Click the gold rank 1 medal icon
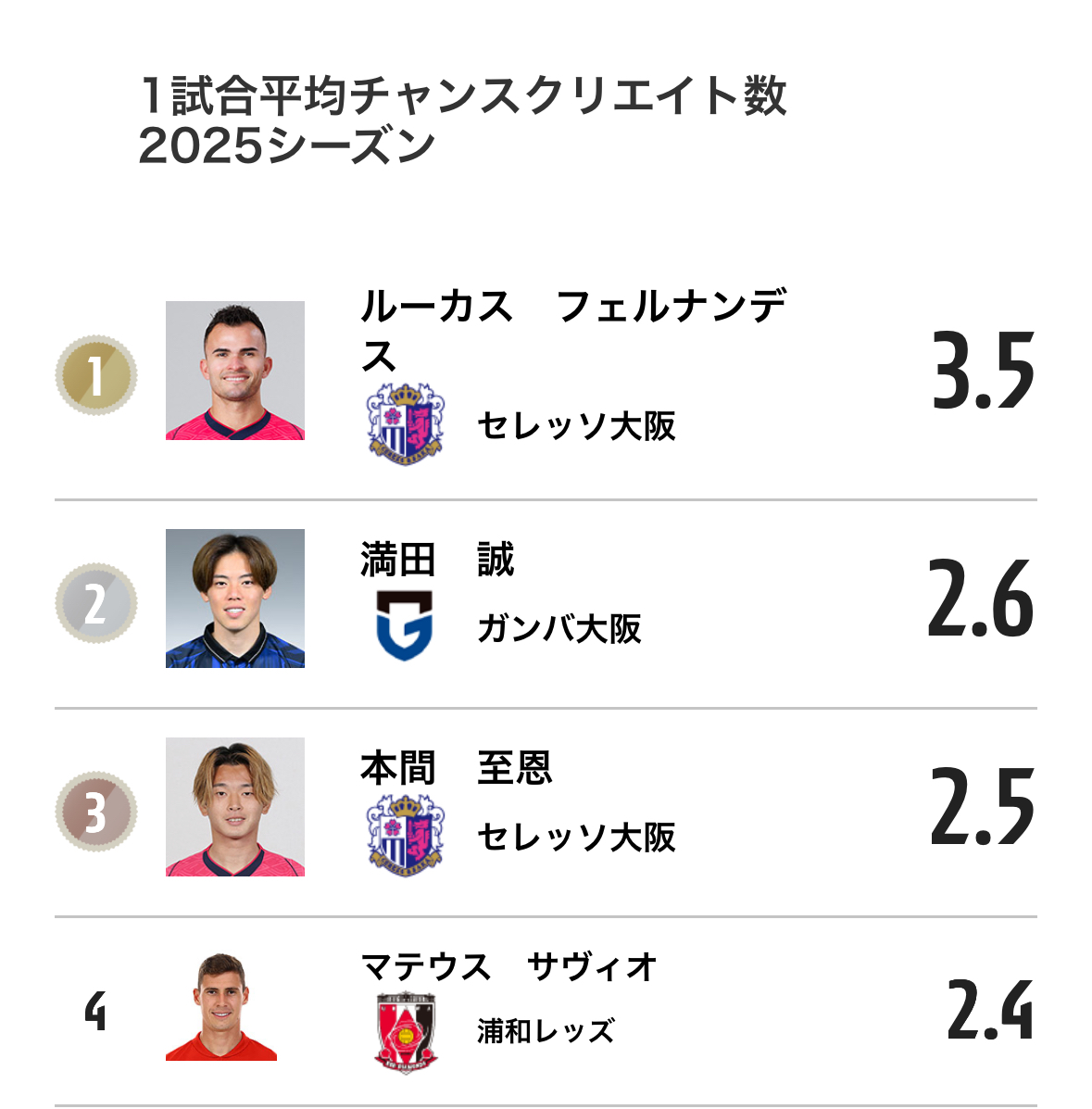Screen dimensions: 1092x1109 click(x=96, y=375)
